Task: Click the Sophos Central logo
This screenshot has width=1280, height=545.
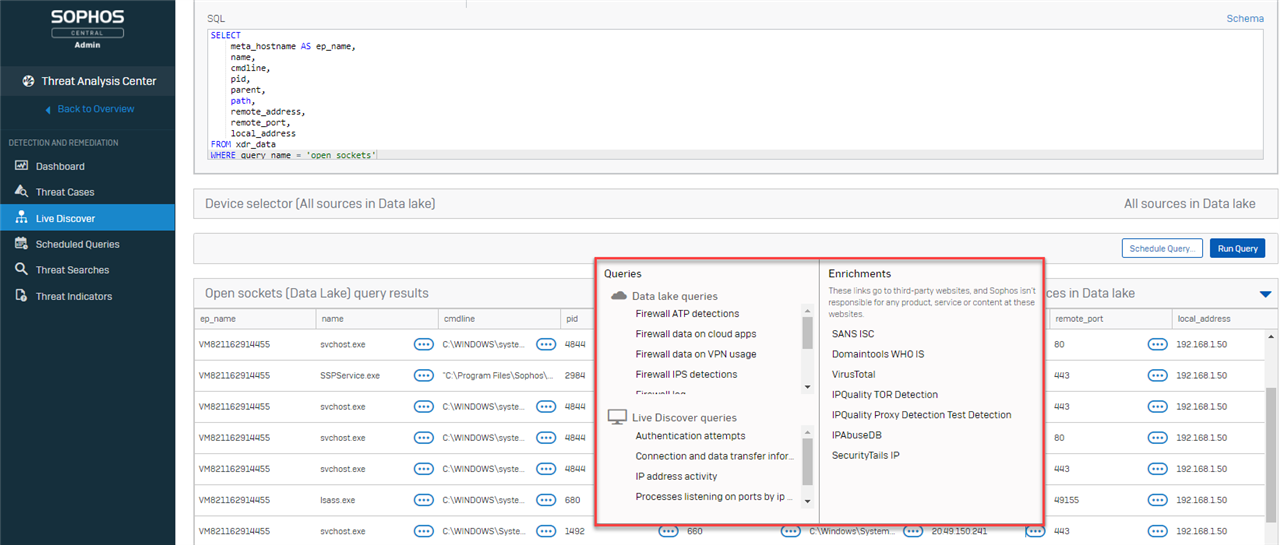Action: click(x=87, y=25)
